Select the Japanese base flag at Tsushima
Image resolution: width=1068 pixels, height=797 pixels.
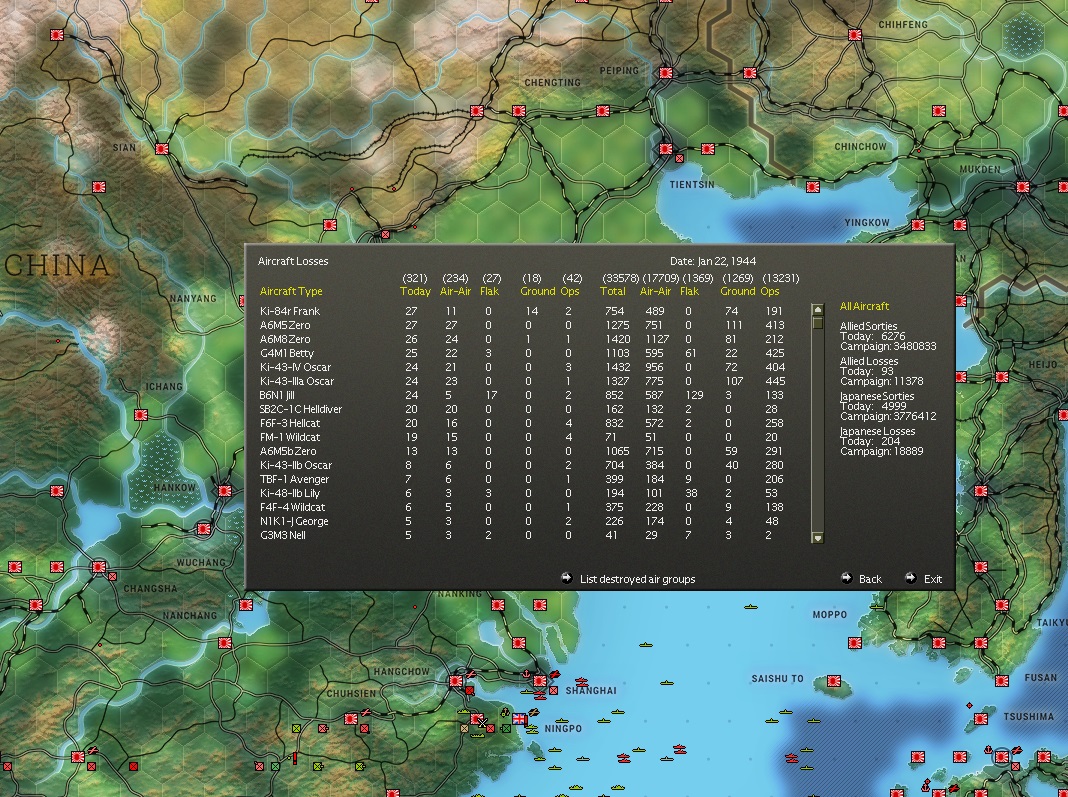tap(981, 719)
